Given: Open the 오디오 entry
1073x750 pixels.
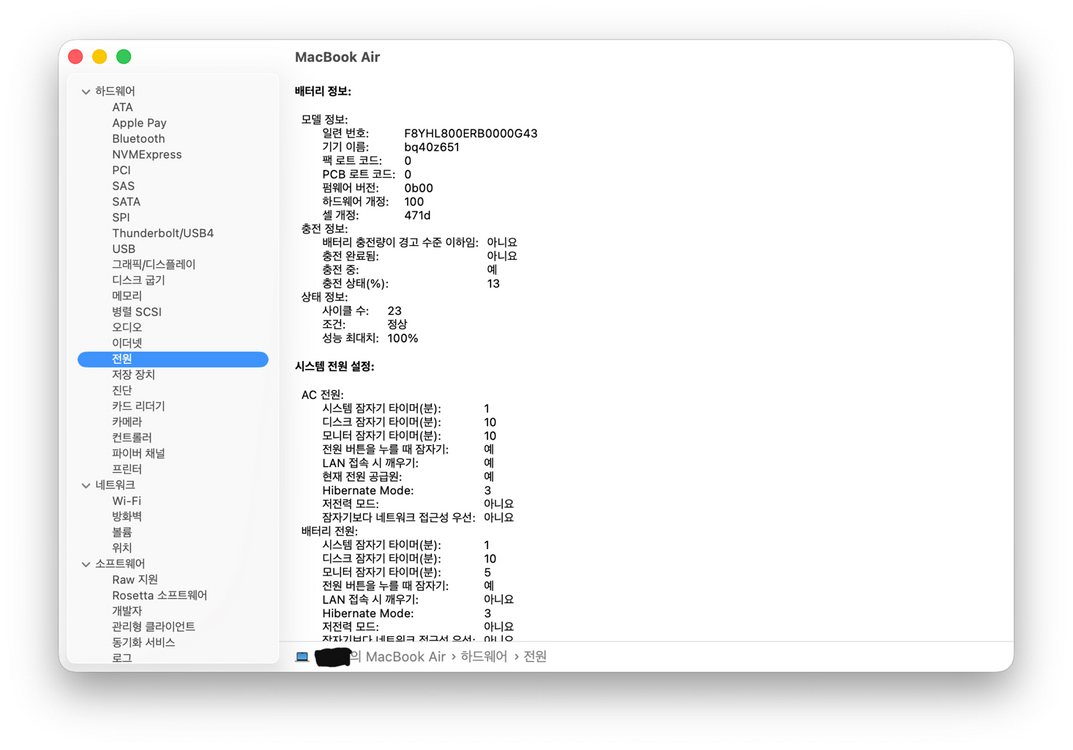Looking at the screenshot, I should pos(127,327).
